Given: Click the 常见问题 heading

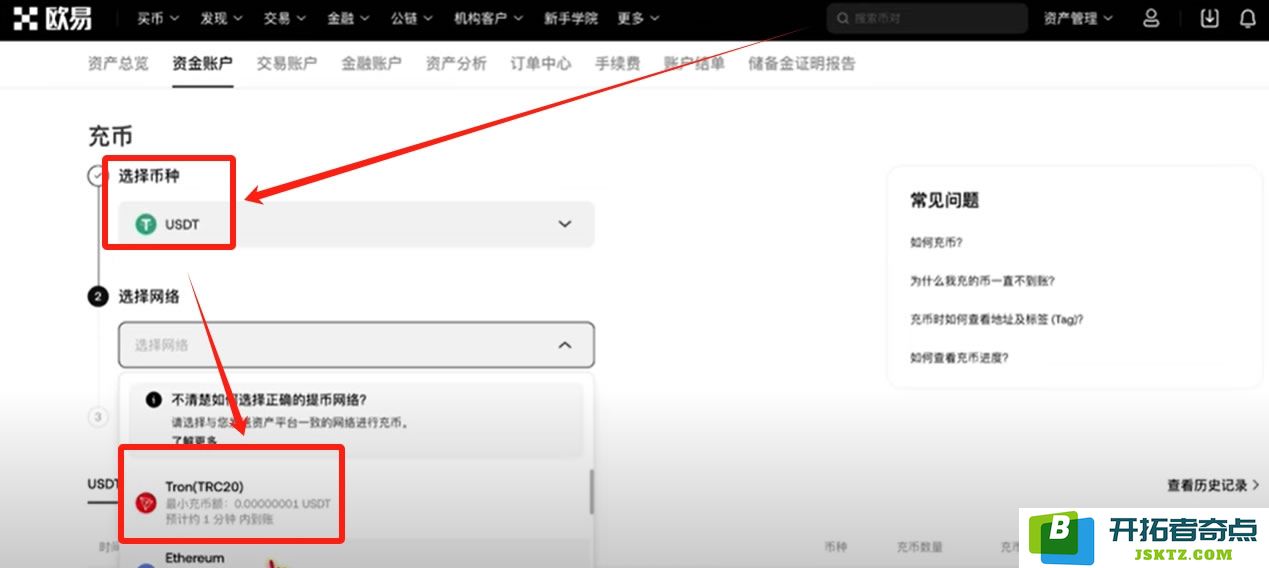Looking at the screenshot, I should [944, 200].
